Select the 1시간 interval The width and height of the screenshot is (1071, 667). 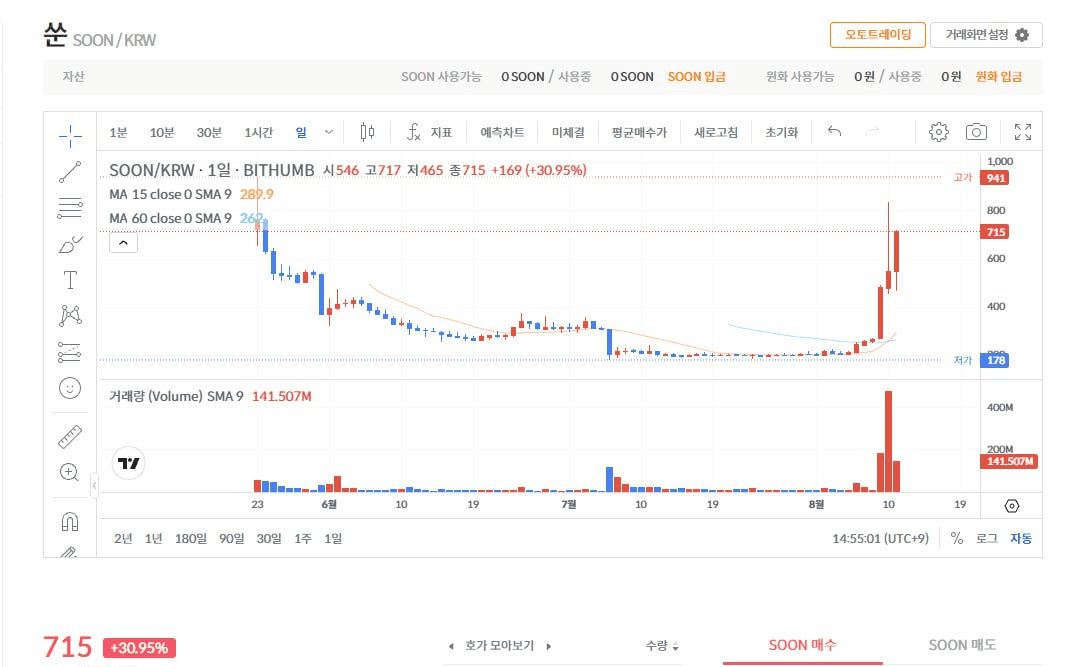pyautogui.click(x=258, y=132)
